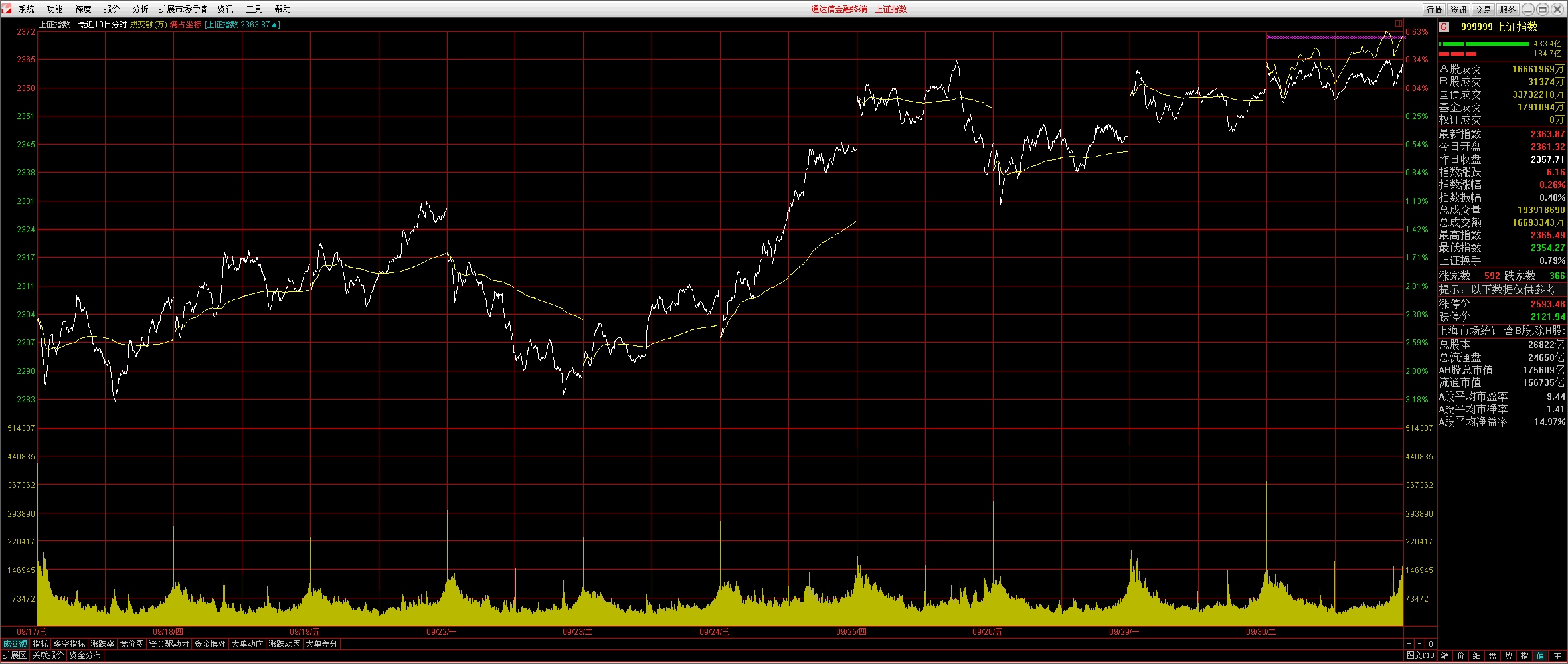Viewport: 1568px width, 664px height.
Task: Click the small red split-panel icon above chart
Action: click(1398, 23)
